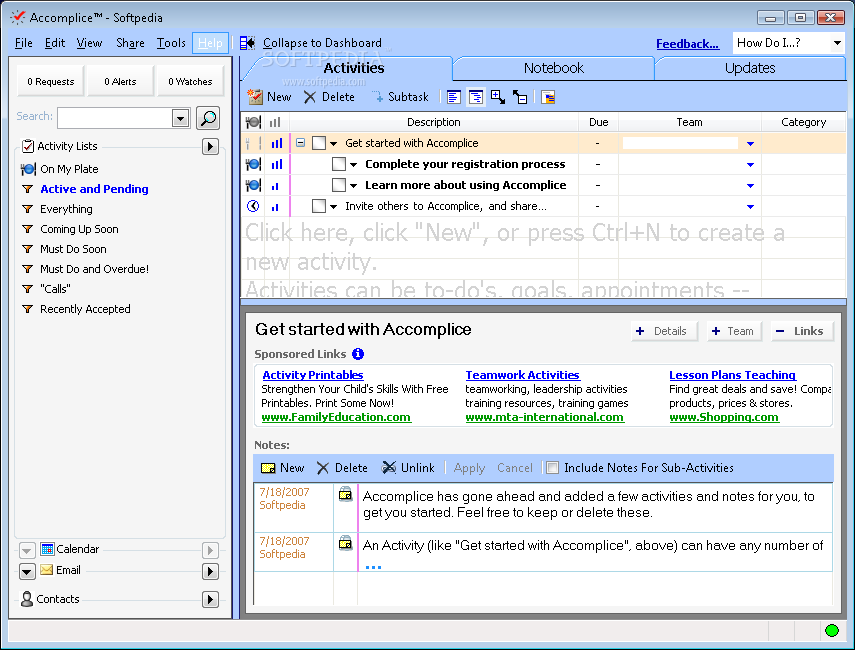The image size is (855, 650).
Task: Click the collapse all activities icon
Action: pos(520,97)
